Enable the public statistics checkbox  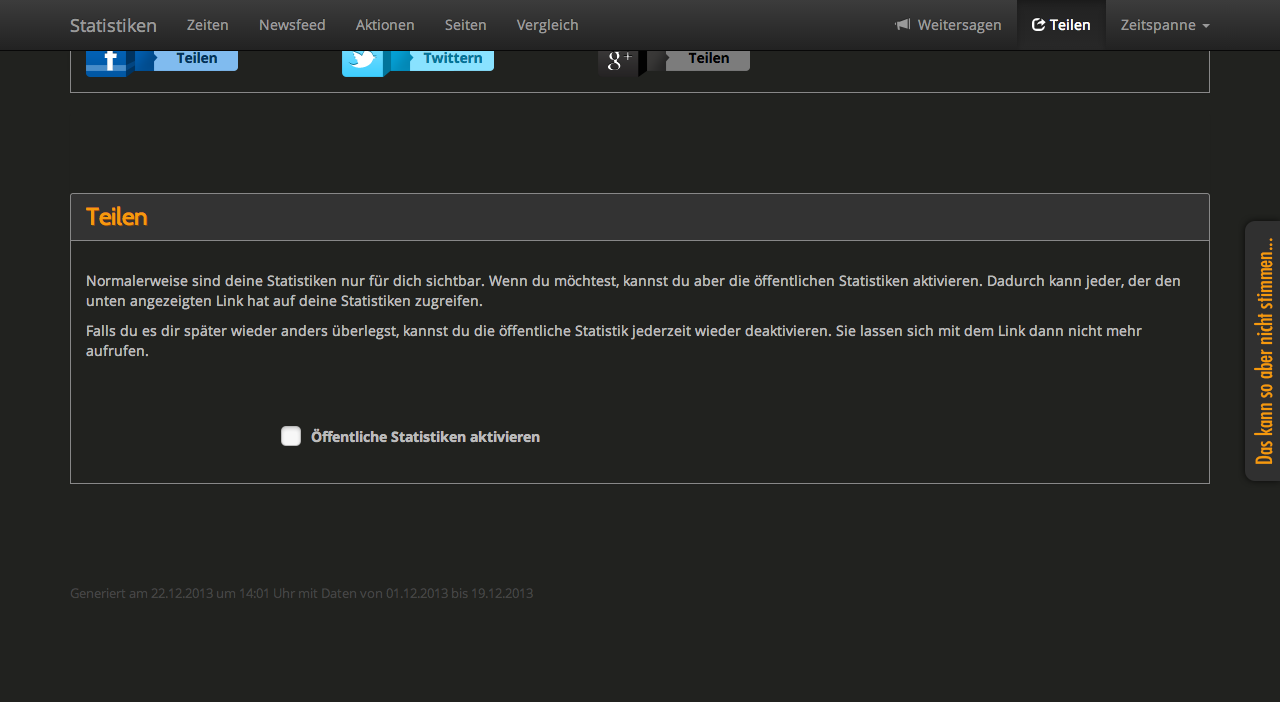291,436
